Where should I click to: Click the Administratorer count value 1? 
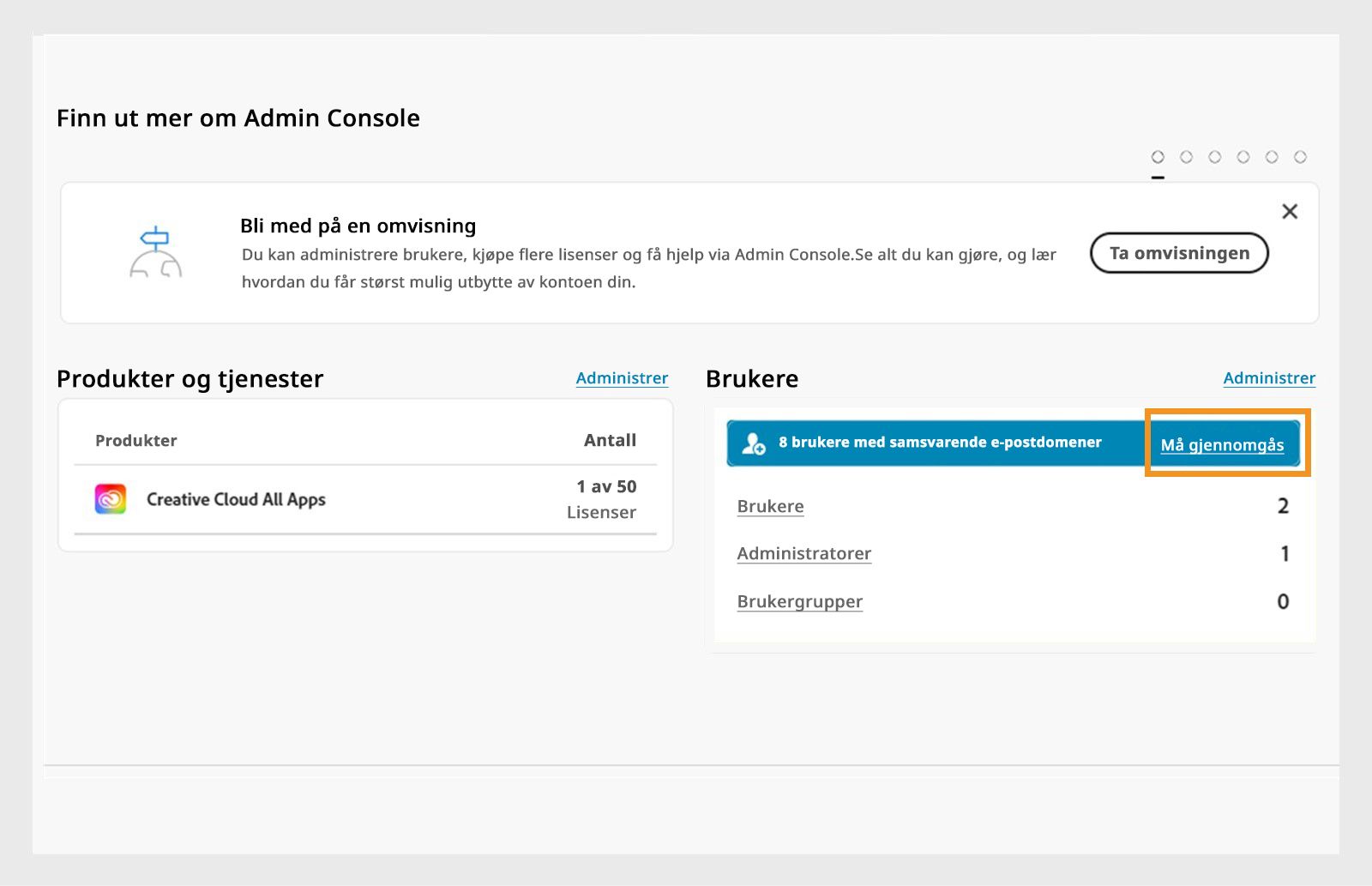(x=1285, y=554)
